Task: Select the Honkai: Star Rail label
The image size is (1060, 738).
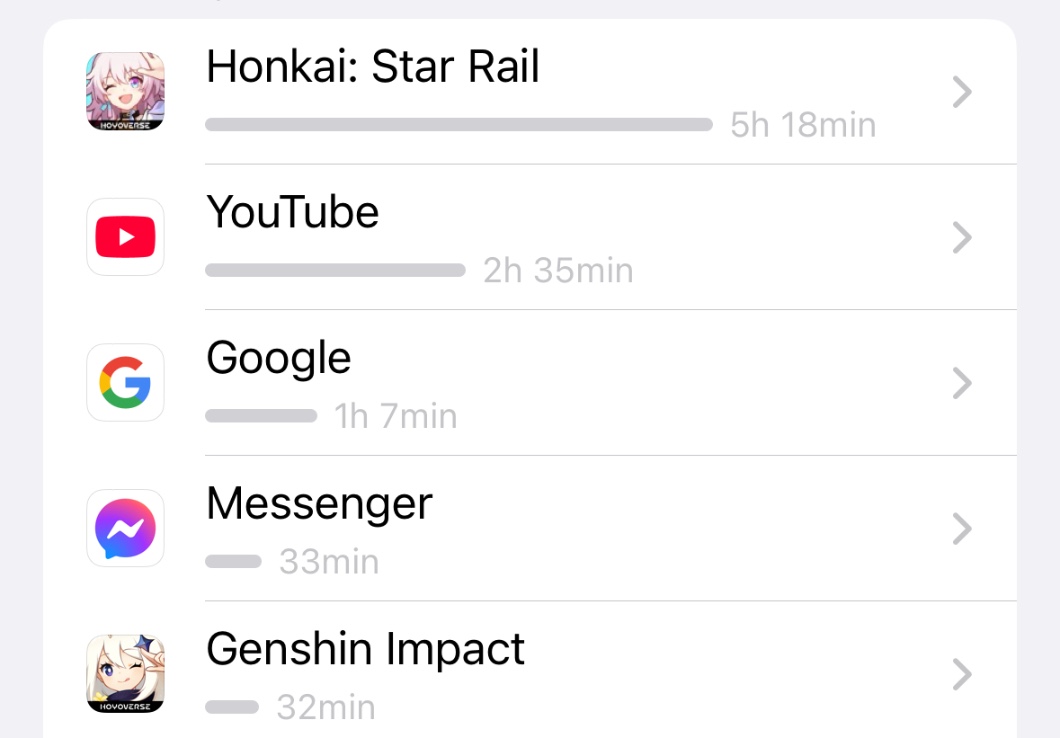Action: coord(372,67)
